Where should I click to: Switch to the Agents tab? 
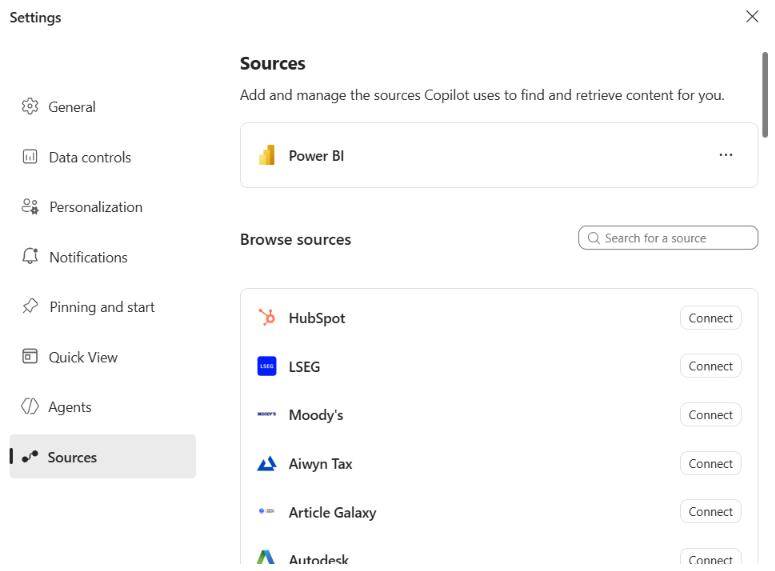[102, 407]
